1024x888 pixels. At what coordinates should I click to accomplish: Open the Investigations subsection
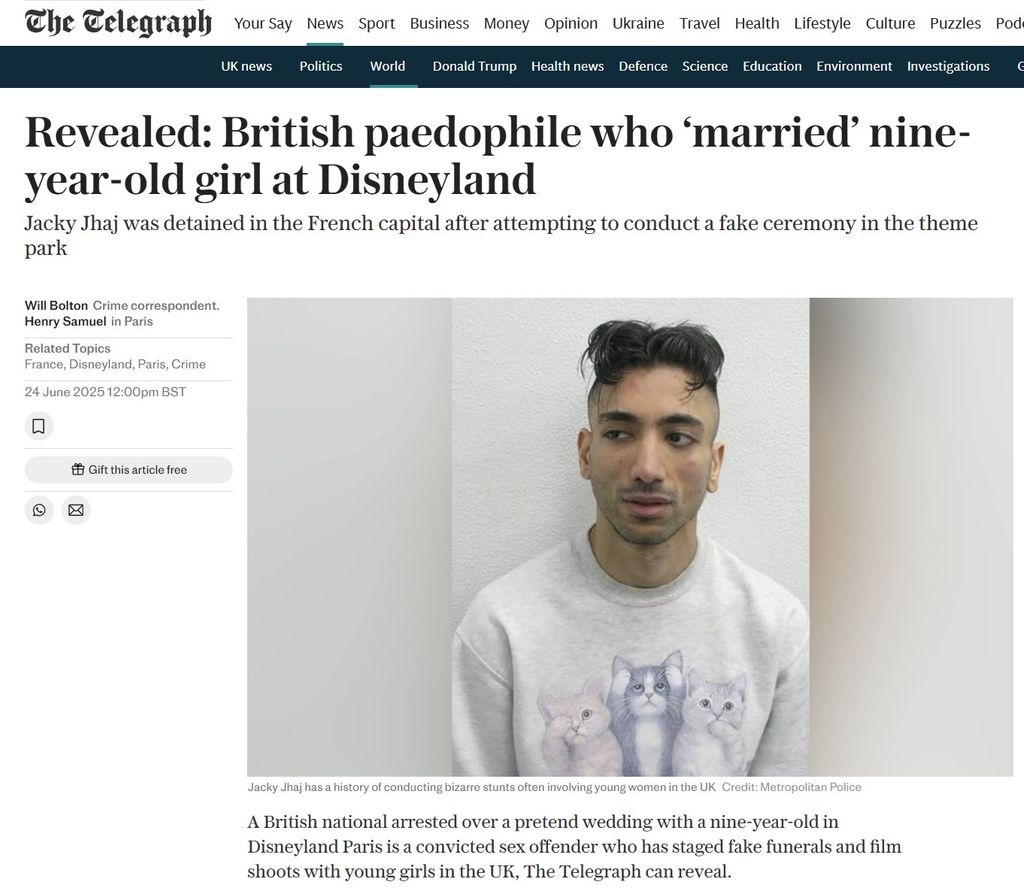pyautogui.click(x=948, y=67)
